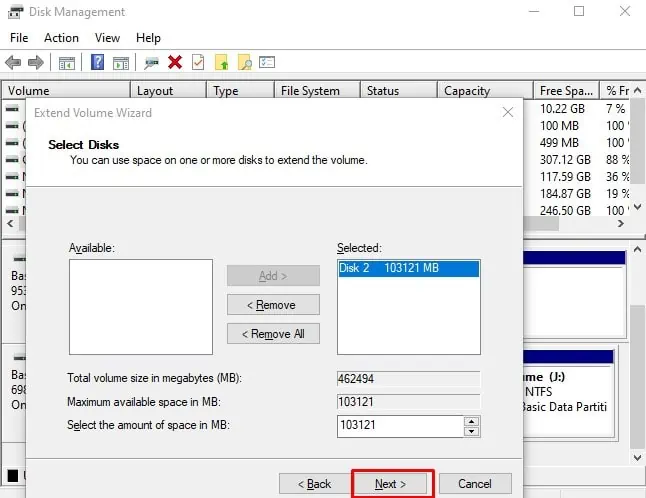Click the Next button
This screenshot has width=646, height=498.
[x=391, y=484]
